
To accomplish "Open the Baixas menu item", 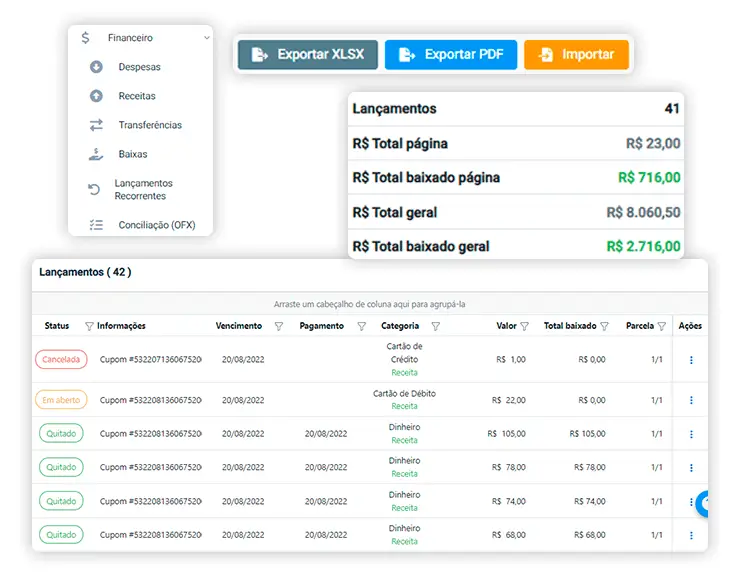I will point(133,154).
